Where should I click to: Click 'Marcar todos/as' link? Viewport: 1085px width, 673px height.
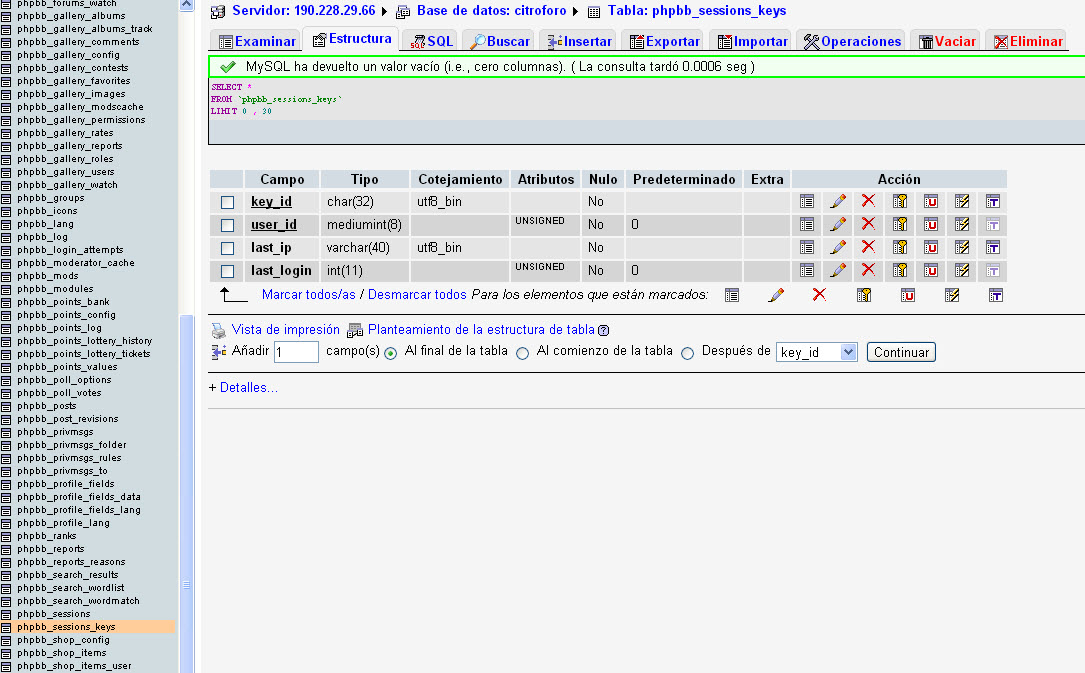tap(308, 295)
